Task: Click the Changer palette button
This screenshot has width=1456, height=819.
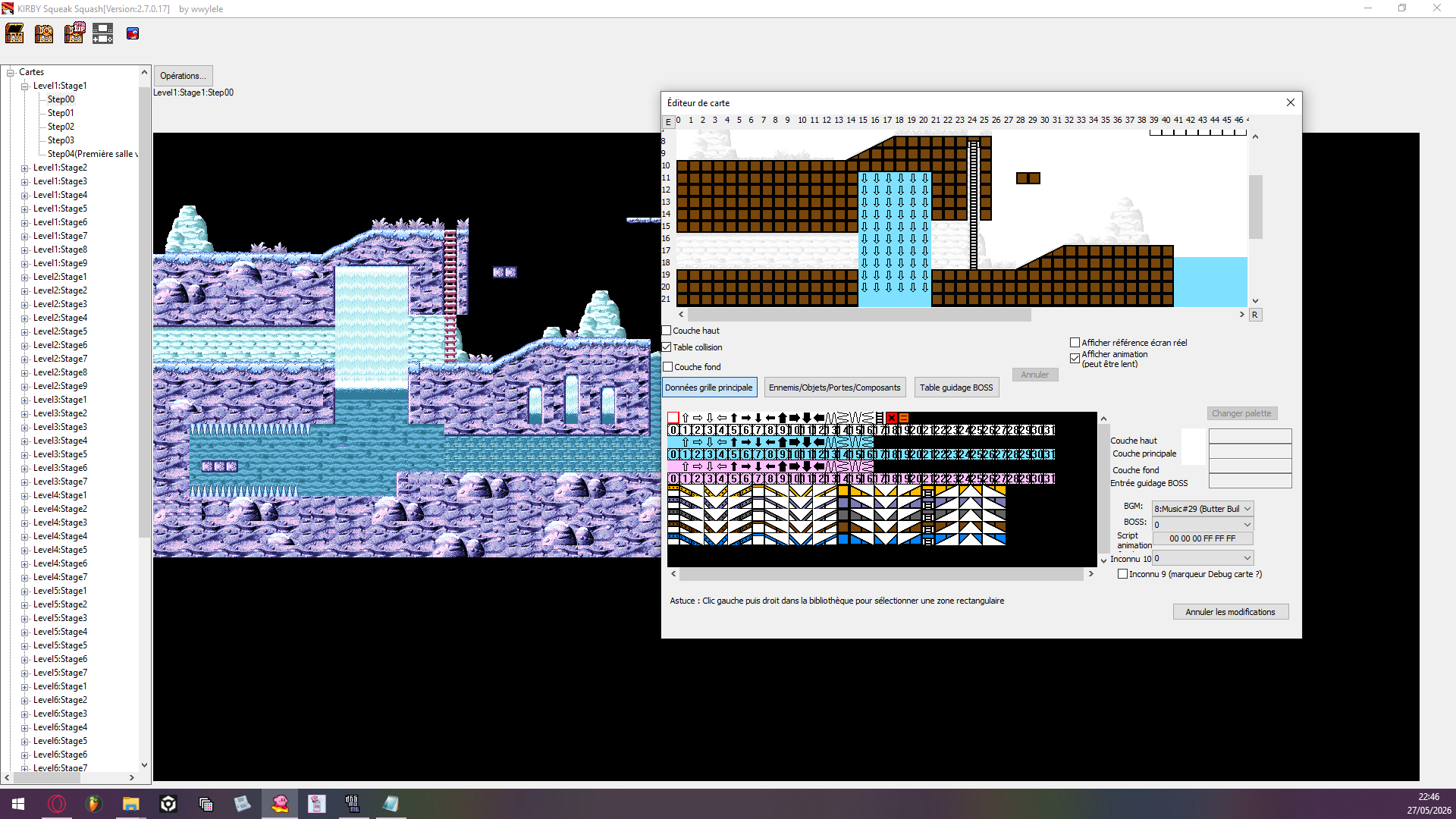Action: (x=1241, y=413)
